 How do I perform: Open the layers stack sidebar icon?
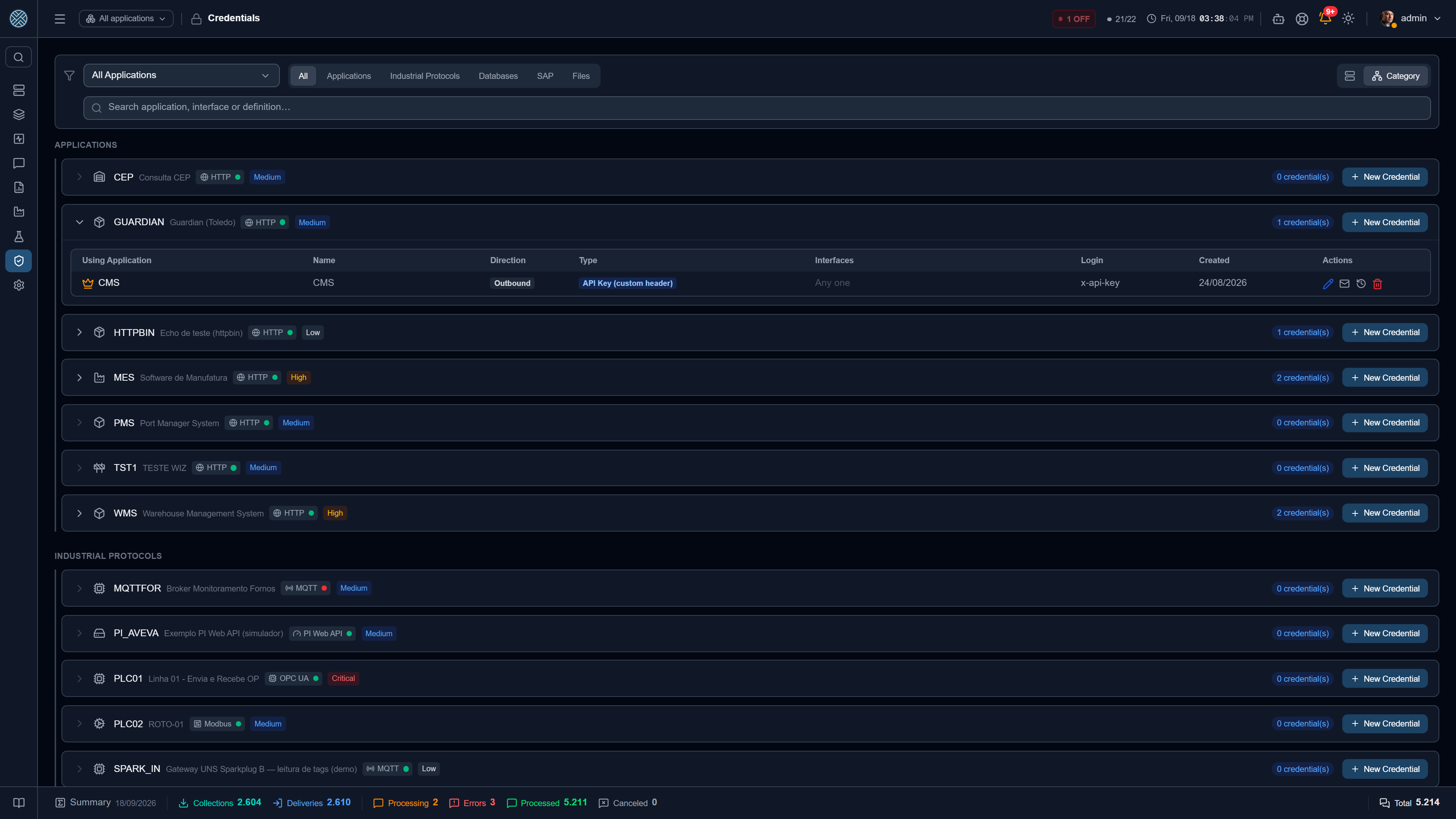click(x=19, y=115)
